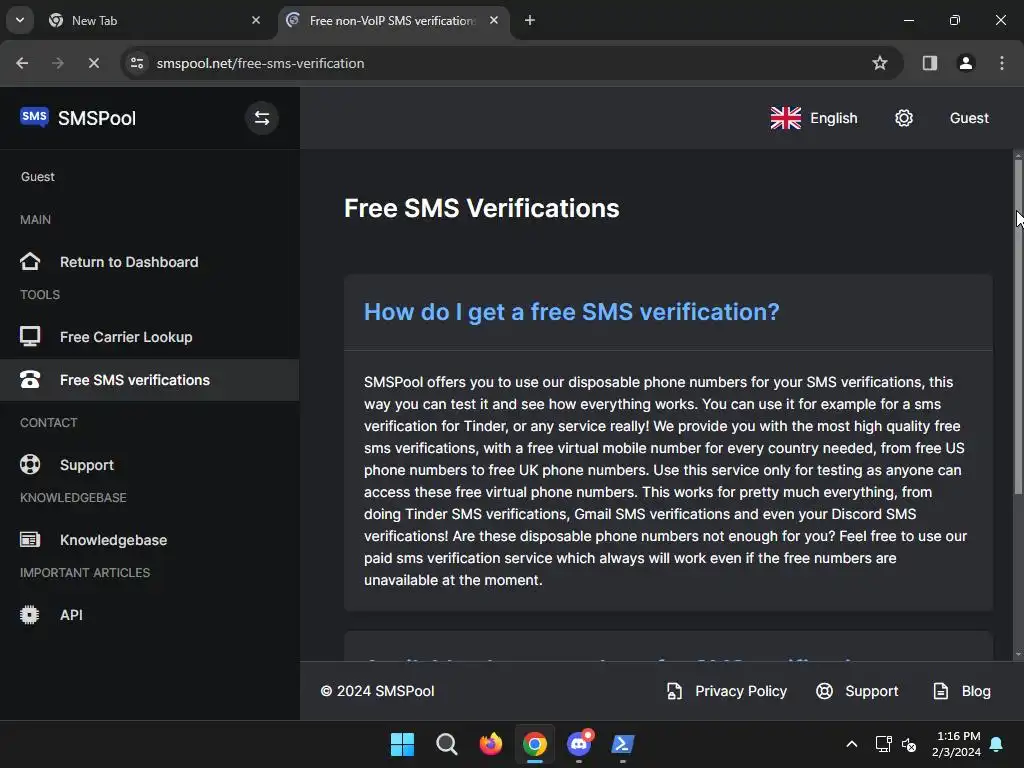
Task: Go back with the browser back arrow
Action: click(x=22, y=63)
